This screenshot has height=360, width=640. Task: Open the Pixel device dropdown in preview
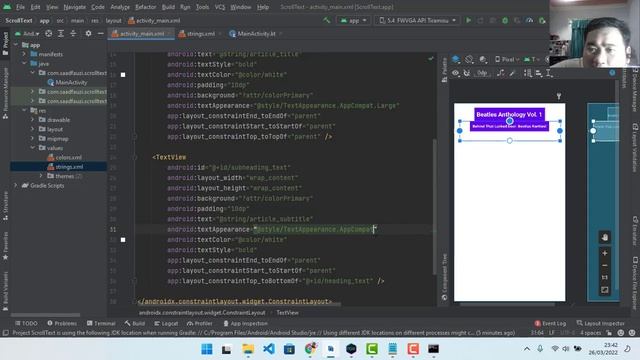tap(507, 60)
